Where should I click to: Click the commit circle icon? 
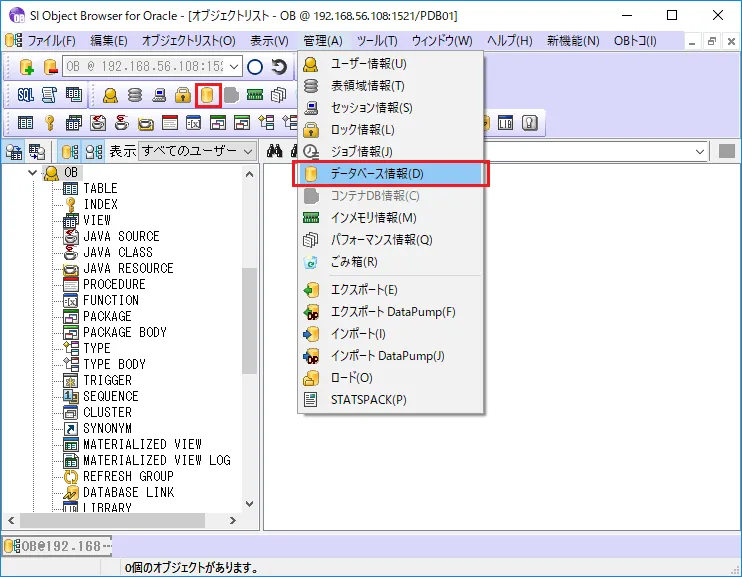point(255,67)
